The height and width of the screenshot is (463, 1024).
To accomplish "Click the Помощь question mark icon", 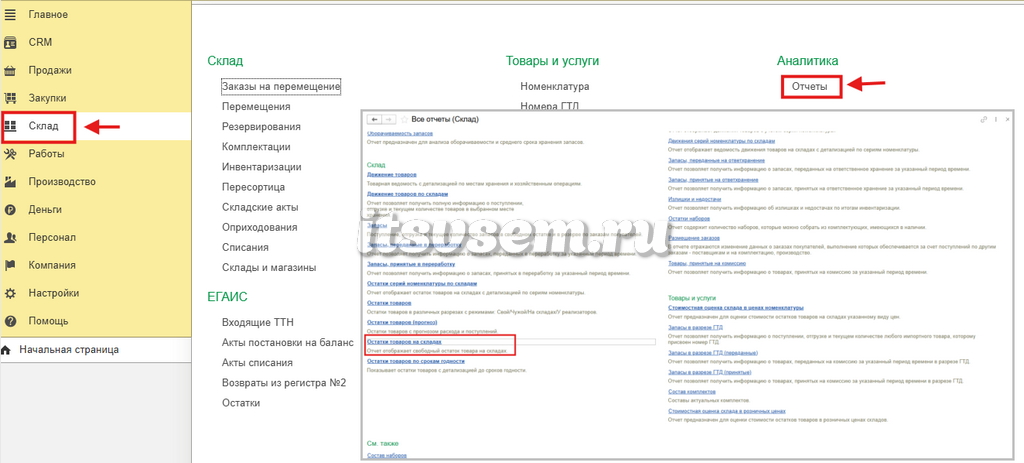I will [x=10, y=321].
